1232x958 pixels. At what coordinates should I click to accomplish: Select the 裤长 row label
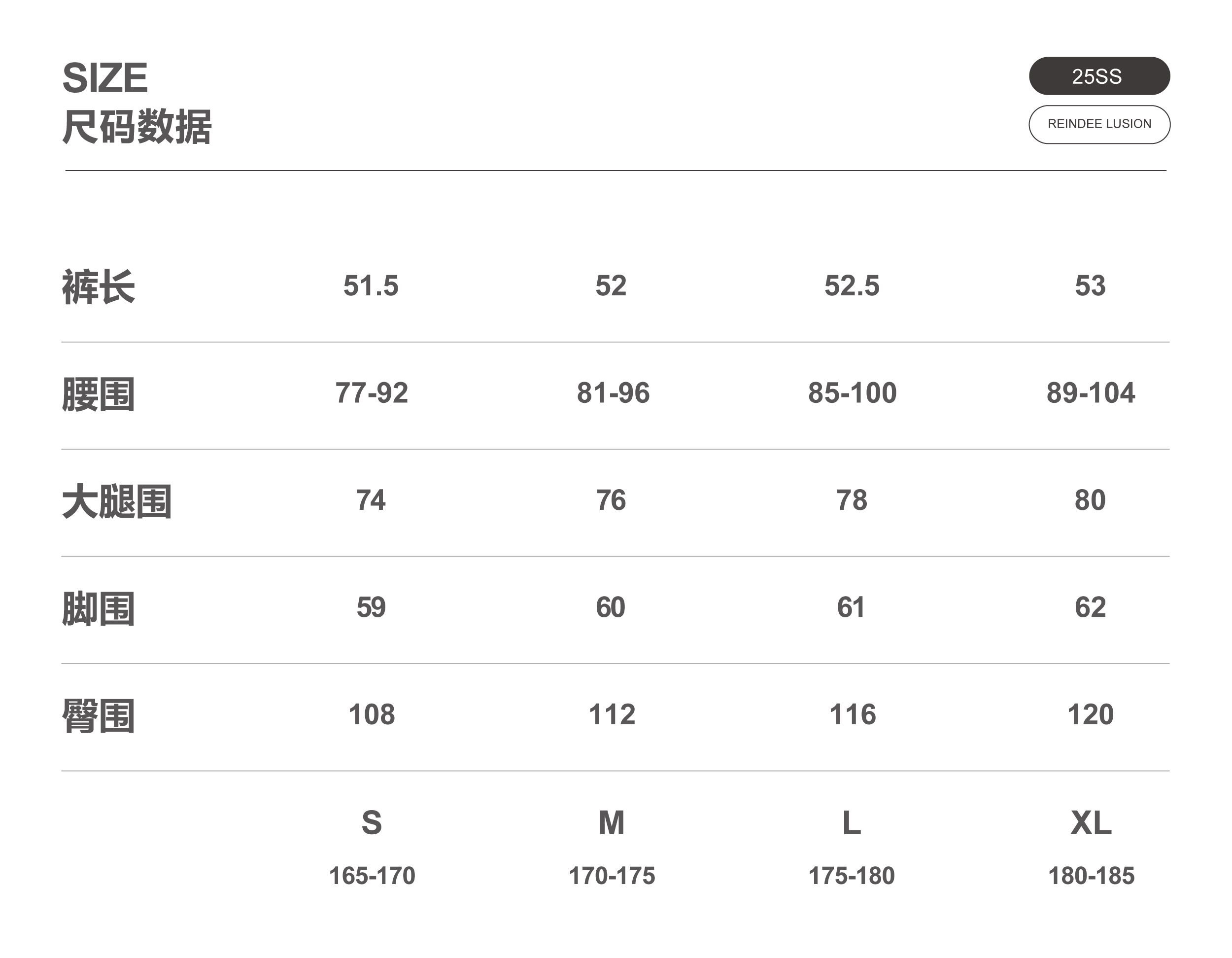tap(98, 287)
